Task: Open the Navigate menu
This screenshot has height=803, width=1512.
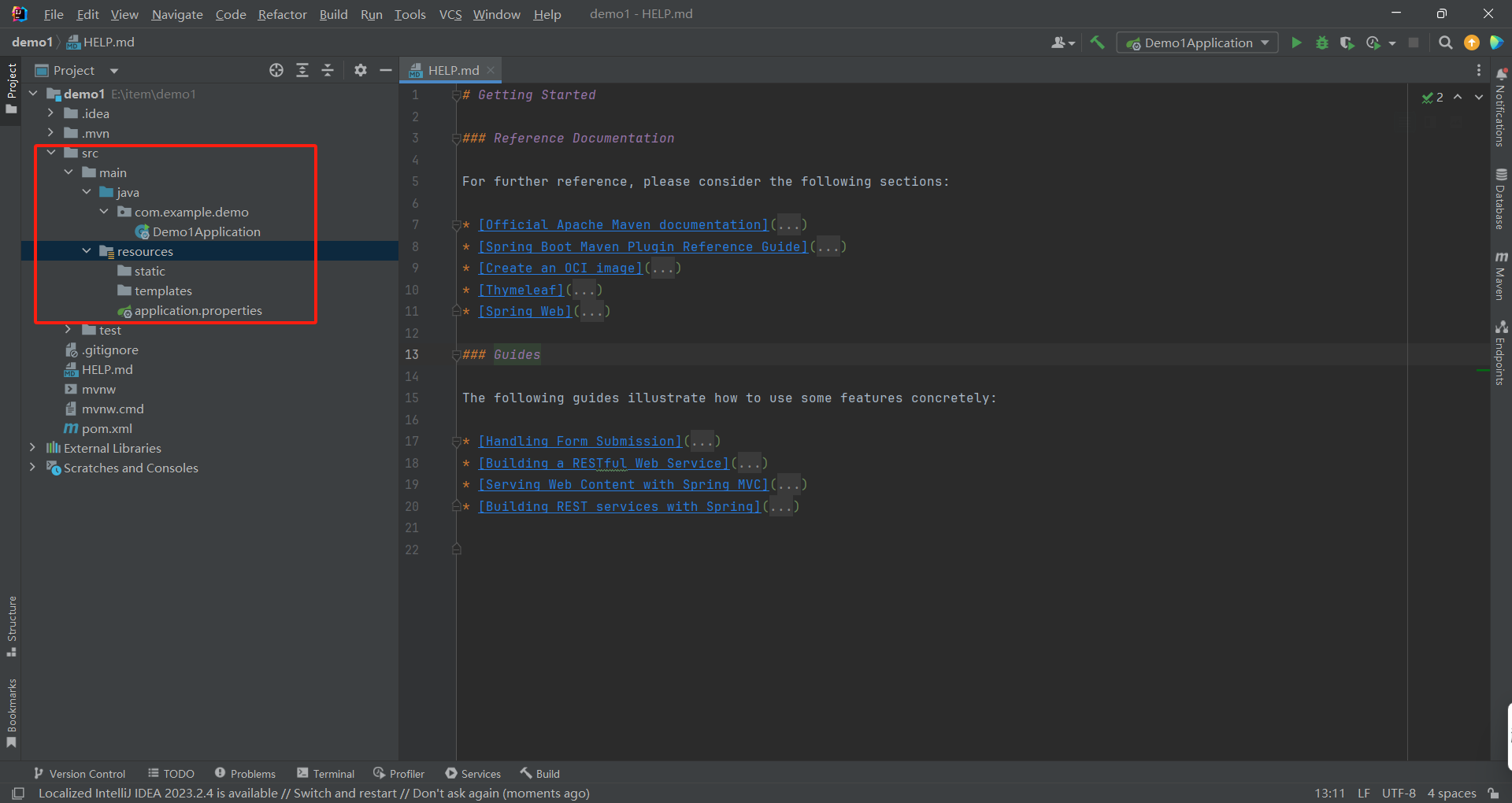Action: click(x=177, y=14)
